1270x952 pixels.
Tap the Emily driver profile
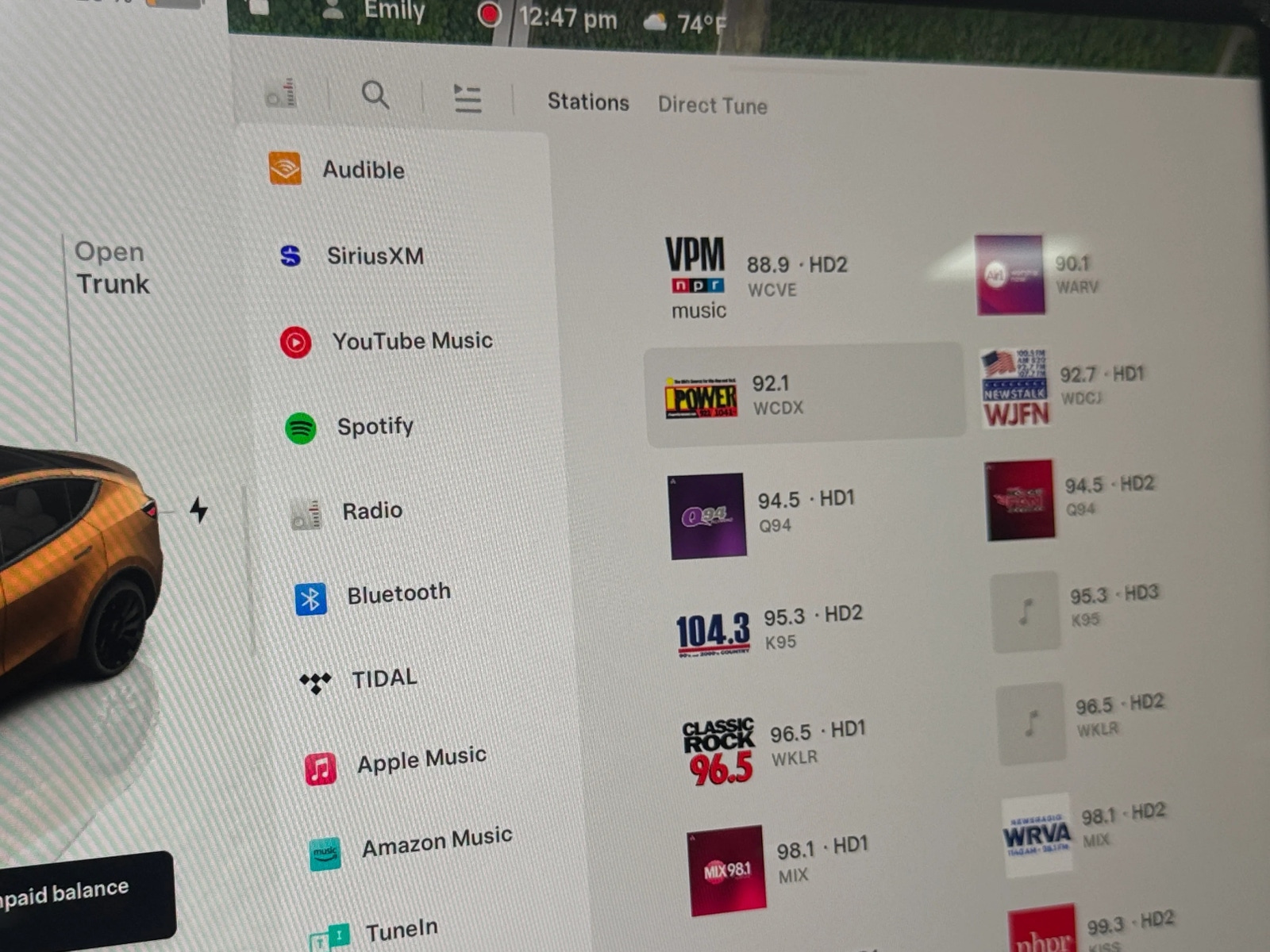[375, 10]
